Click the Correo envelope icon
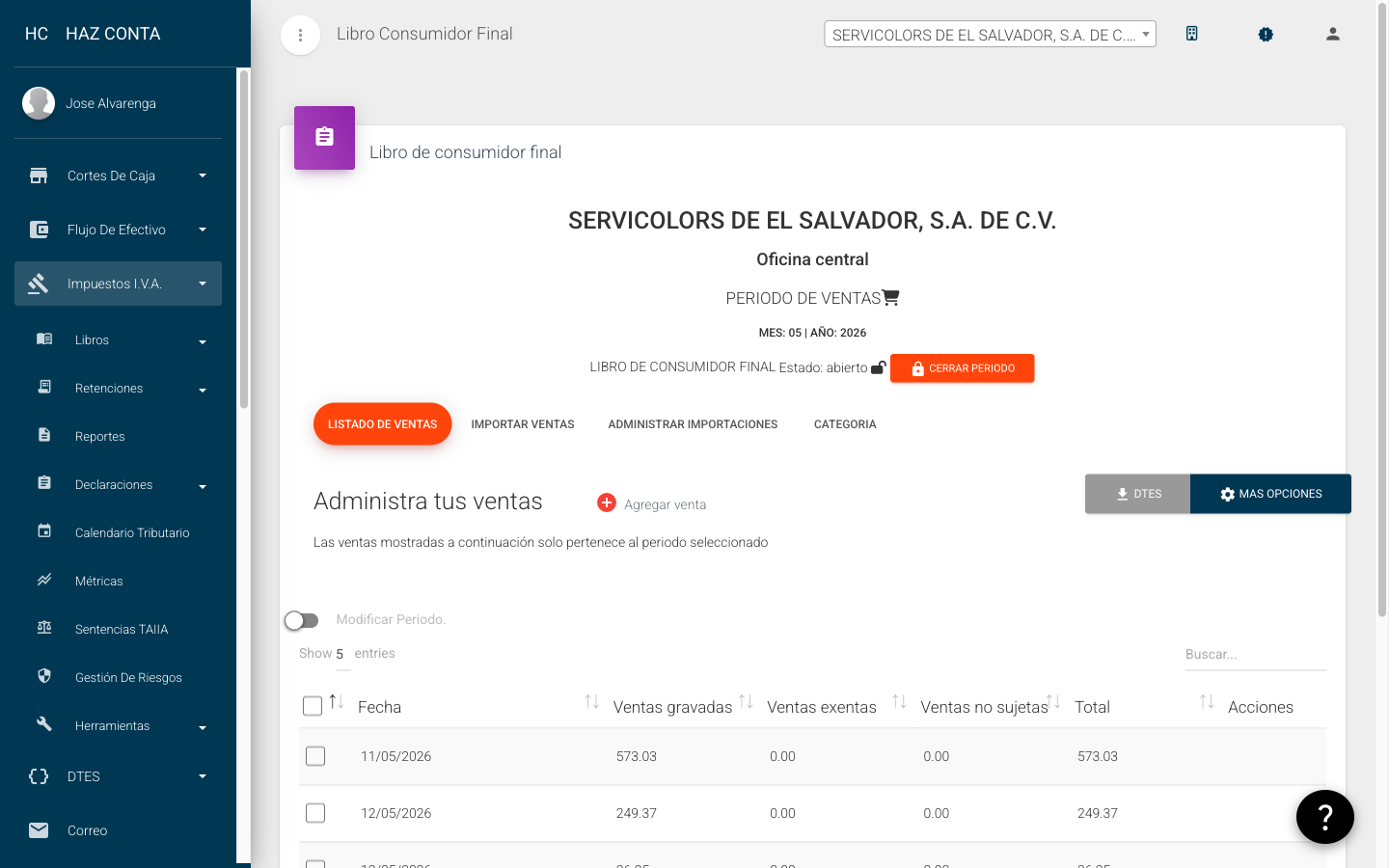 point(39,830)
